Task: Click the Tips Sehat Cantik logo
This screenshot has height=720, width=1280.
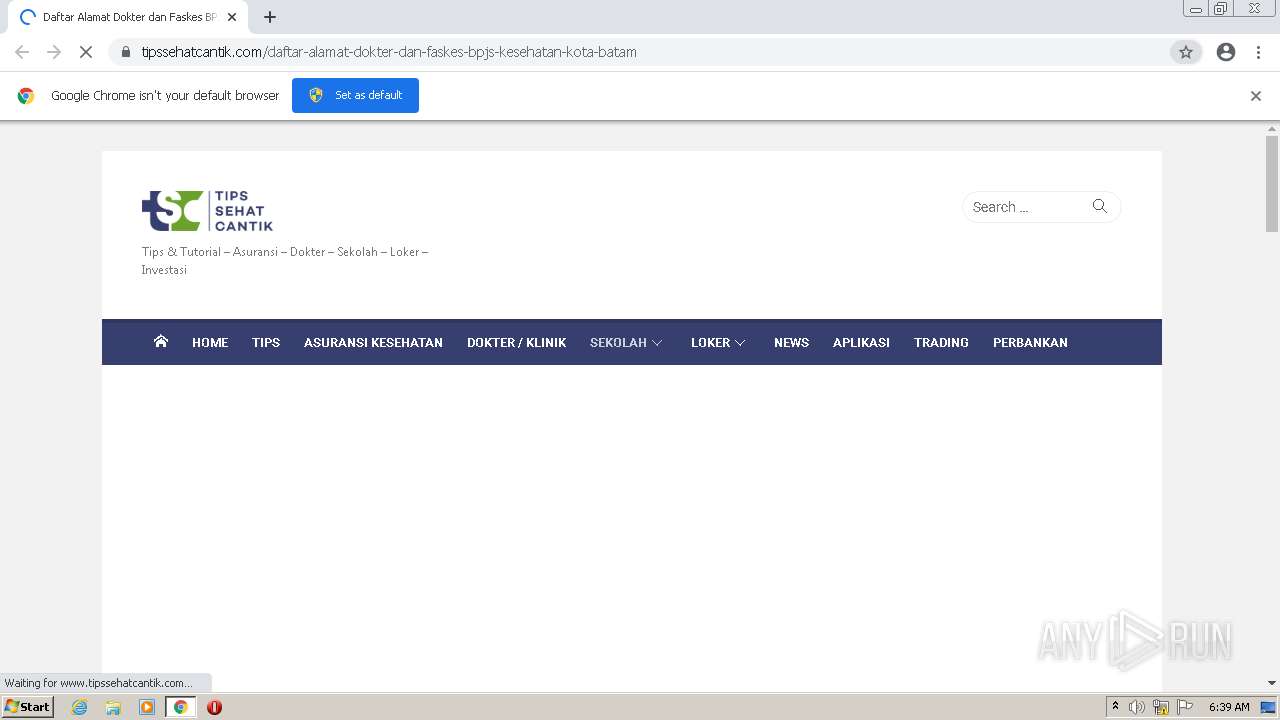Action: [207, 211]
